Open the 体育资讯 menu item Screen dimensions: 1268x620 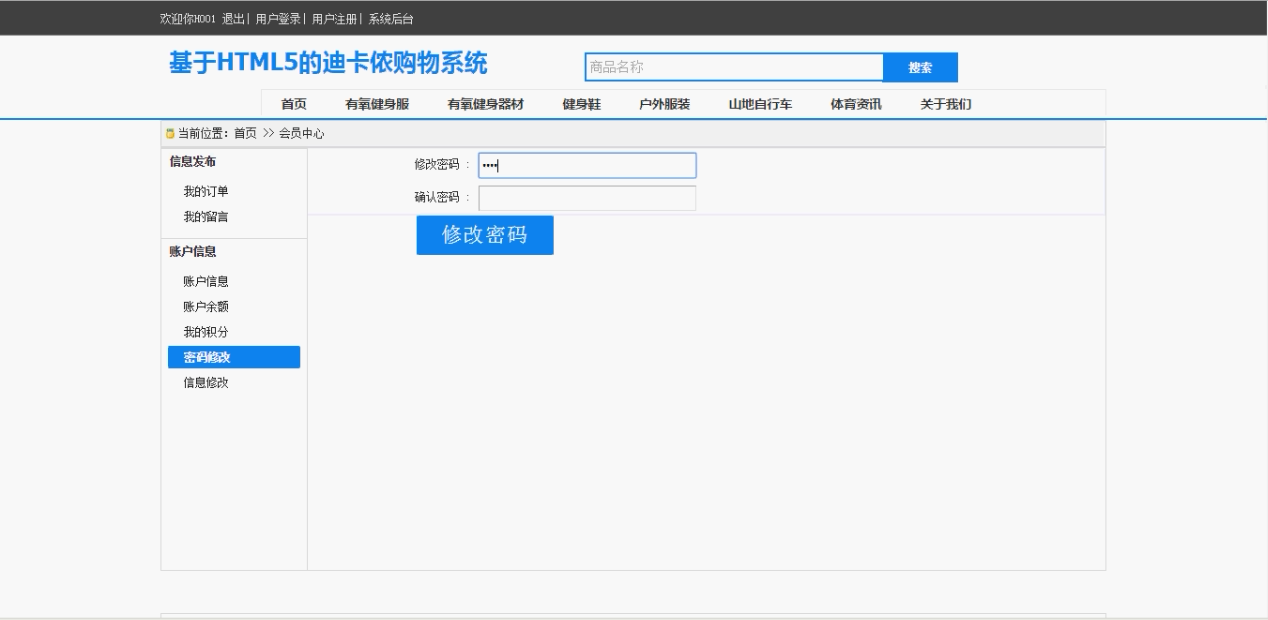click(x=856, y=104)
